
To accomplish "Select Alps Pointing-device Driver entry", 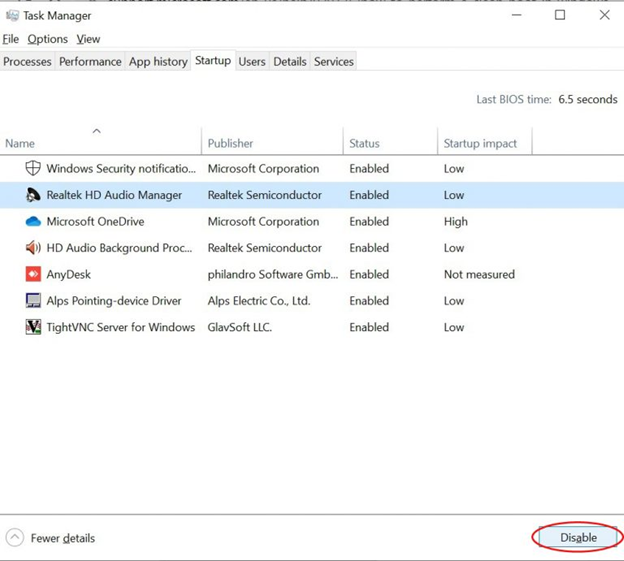I will pos(114,301).
